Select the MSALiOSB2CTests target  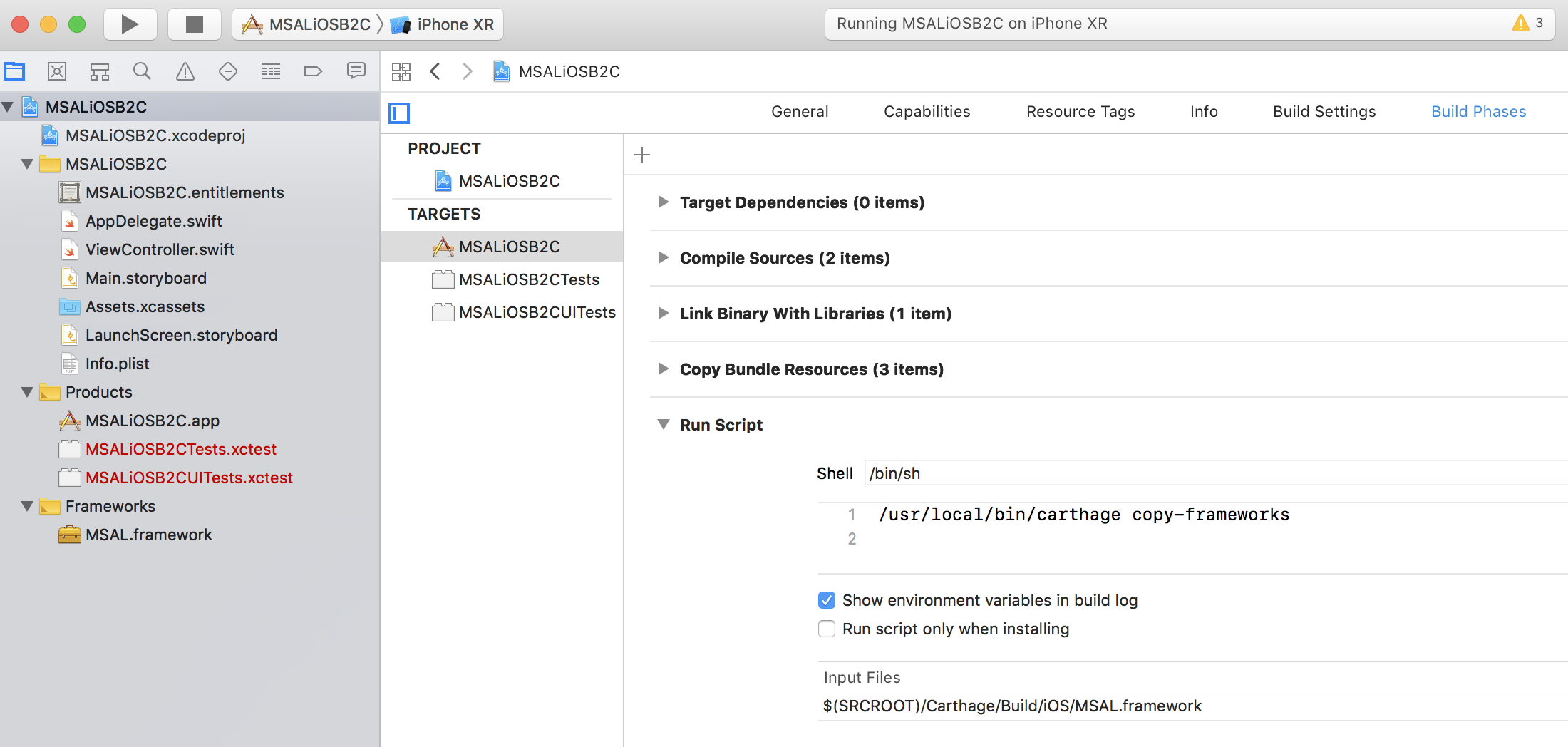point(529,279)
